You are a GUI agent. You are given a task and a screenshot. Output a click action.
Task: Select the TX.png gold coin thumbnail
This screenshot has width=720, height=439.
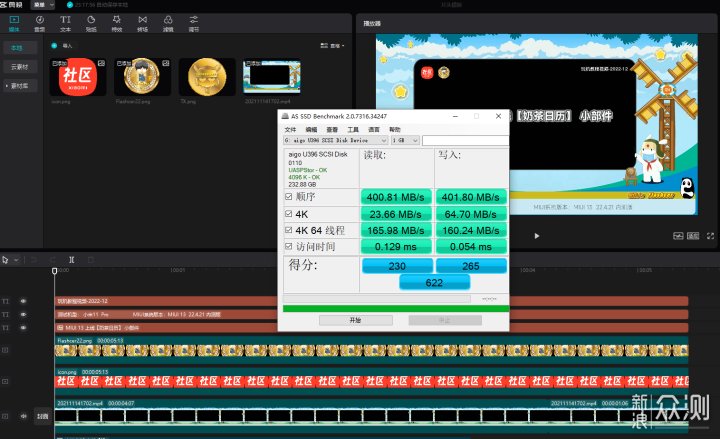coord(207,77)
